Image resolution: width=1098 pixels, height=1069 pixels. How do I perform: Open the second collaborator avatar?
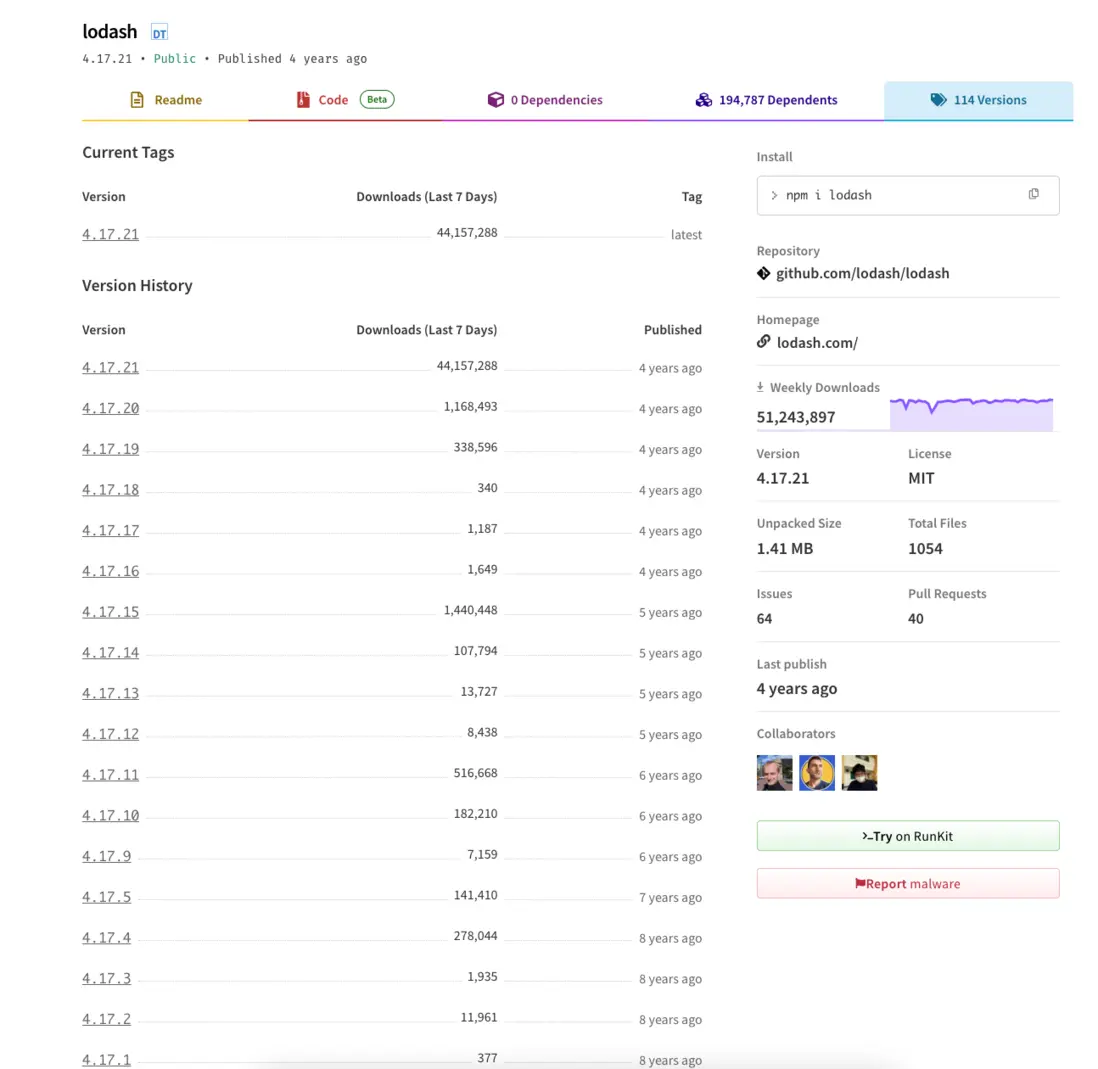click(x=817, y=773)
